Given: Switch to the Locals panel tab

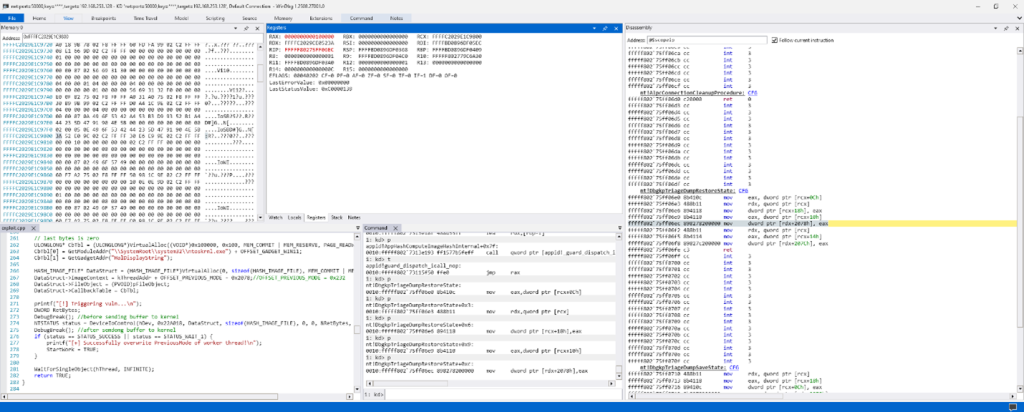Looking at the screenshot, I should pyautogui.click(x=295, y=216).
